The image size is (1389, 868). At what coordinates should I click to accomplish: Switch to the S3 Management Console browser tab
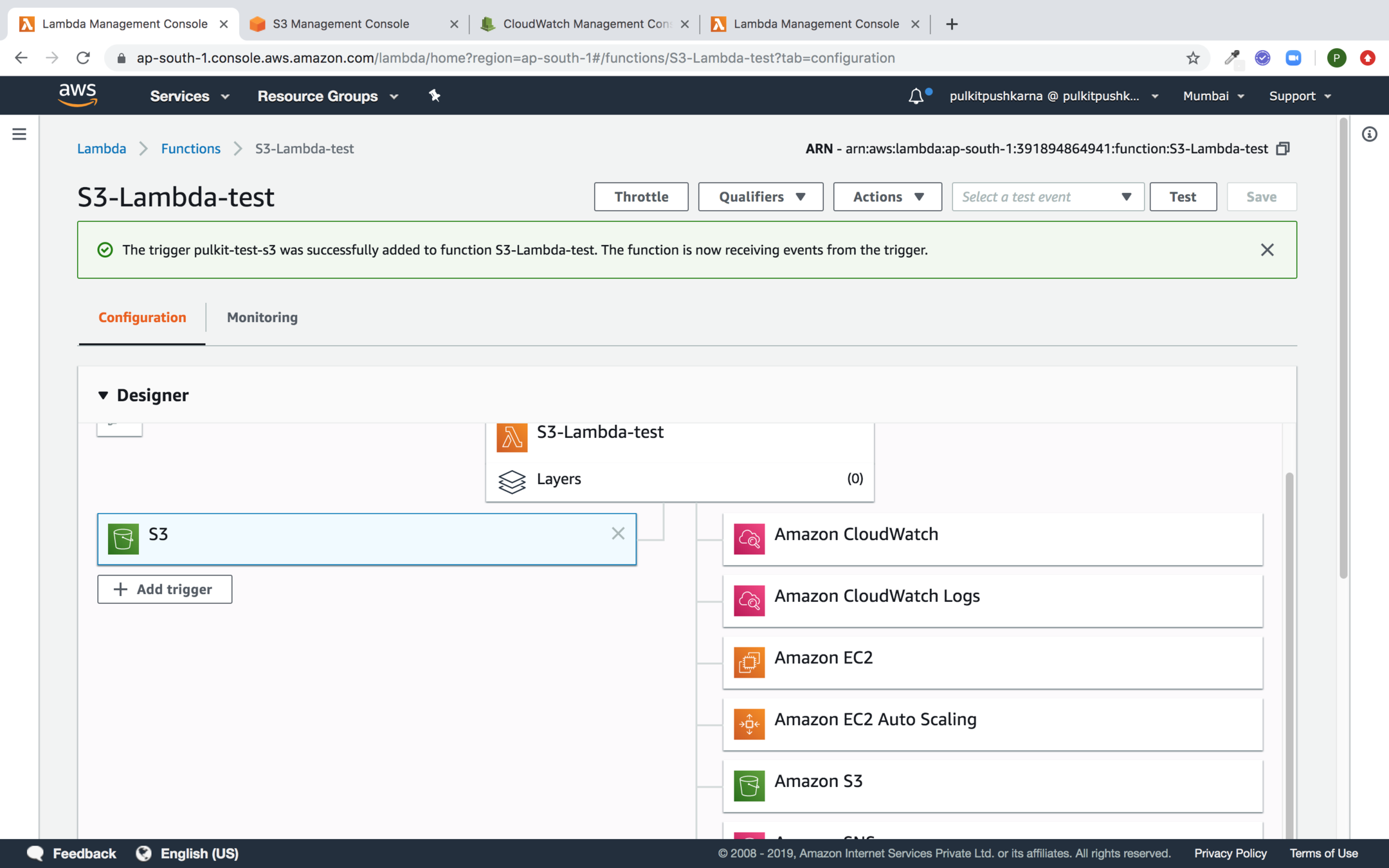tap(341, 24)
